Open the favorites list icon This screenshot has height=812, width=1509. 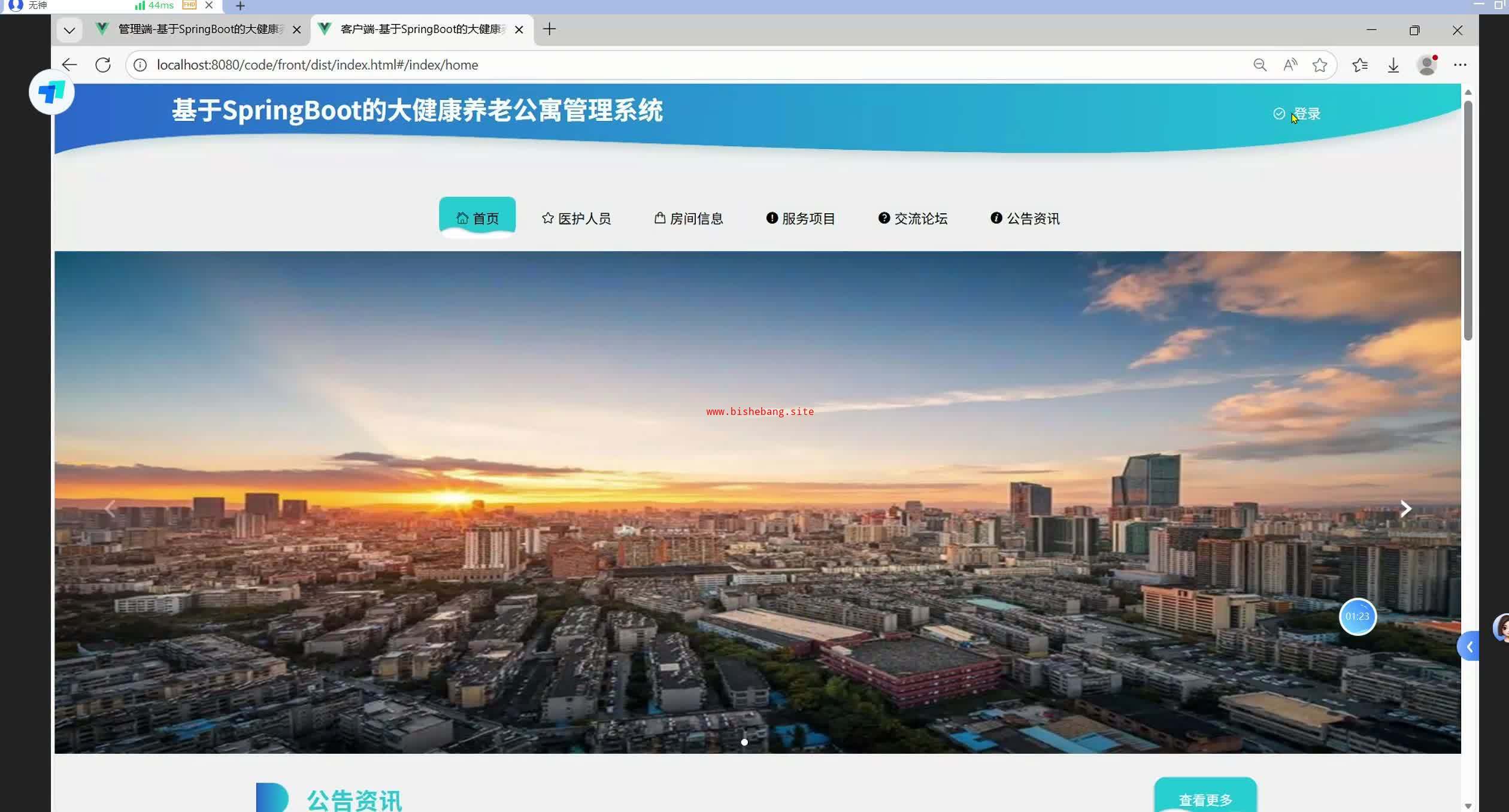click(x=1360, y=65)
